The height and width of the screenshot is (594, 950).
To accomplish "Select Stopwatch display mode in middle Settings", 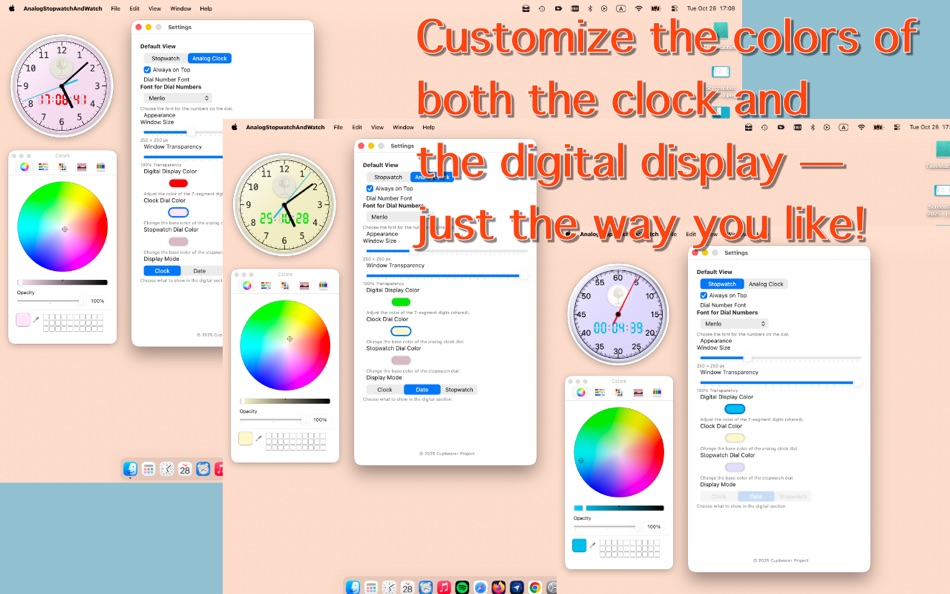I will pyautogui.click(x=461, y=387).
